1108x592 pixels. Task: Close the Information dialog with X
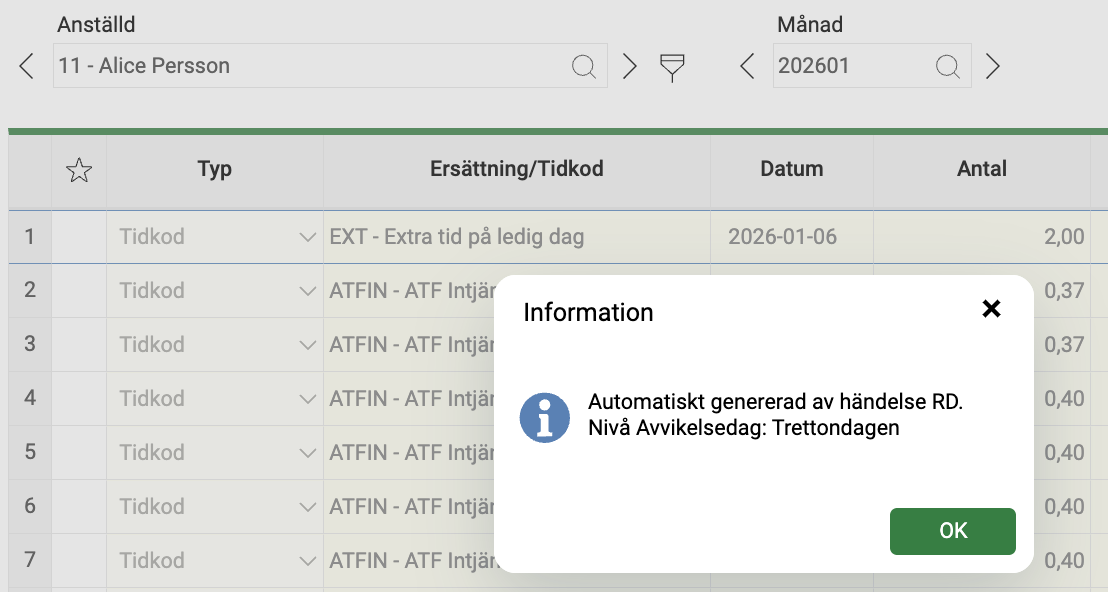(991, 309)
